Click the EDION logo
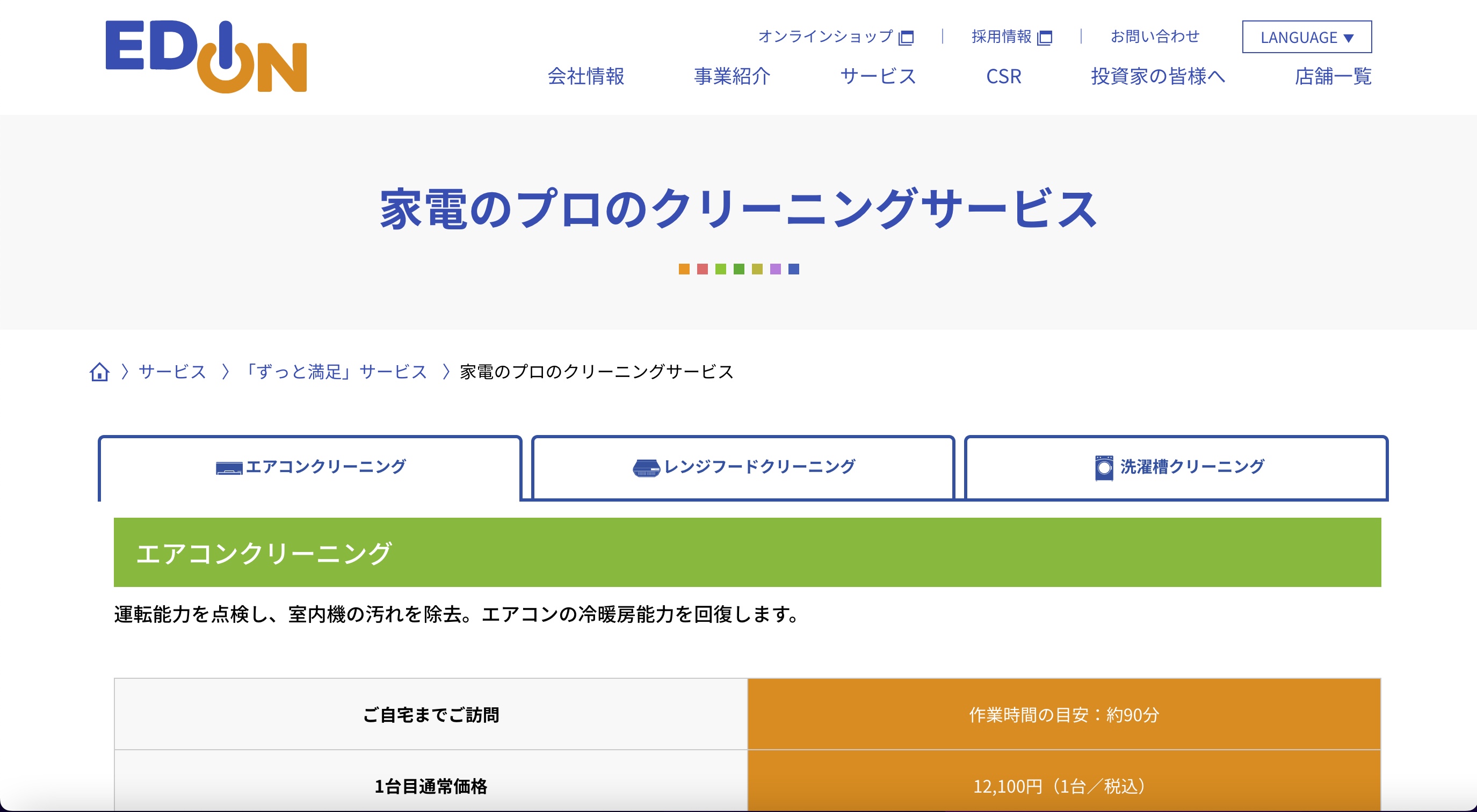The image size is (1477, 812). coord(206,57)
